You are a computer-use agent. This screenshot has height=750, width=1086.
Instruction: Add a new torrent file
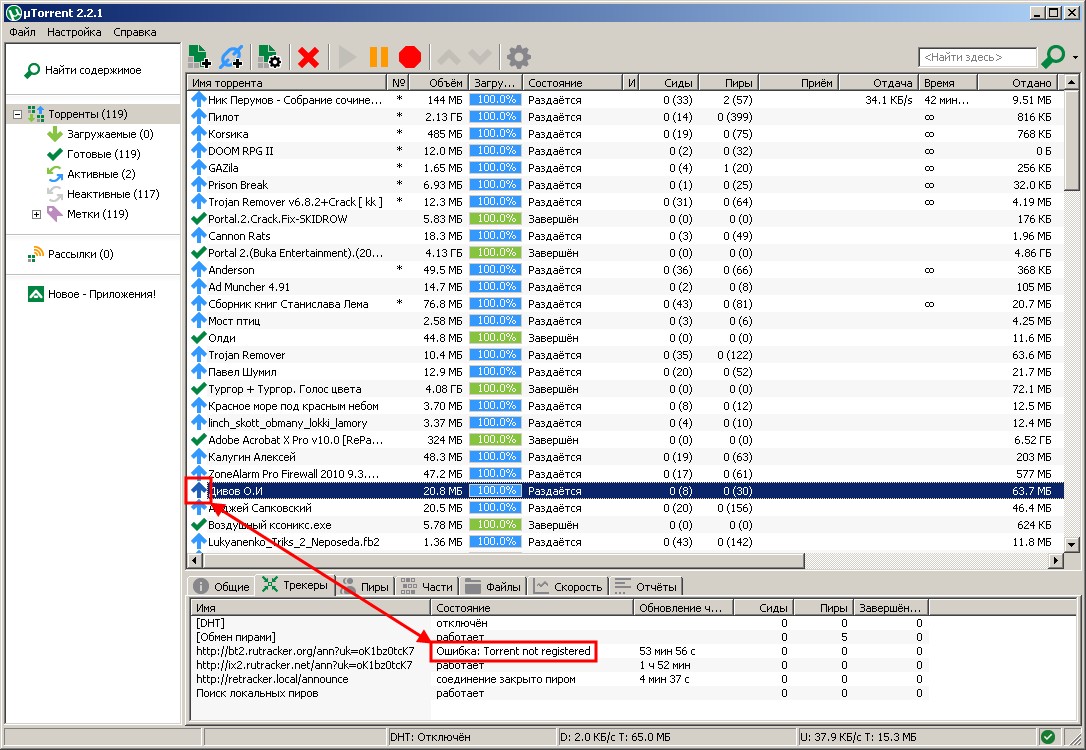[199, 57]
